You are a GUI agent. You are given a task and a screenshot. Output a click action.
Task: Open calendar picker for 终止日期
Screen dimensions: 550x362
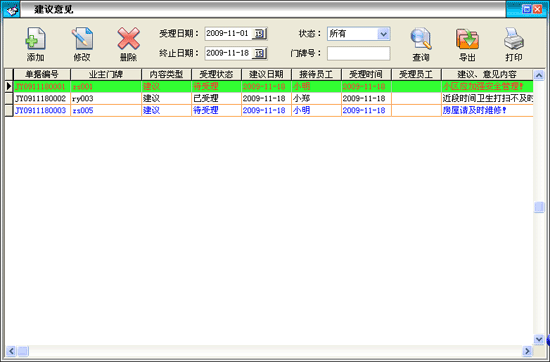(260, 53)
